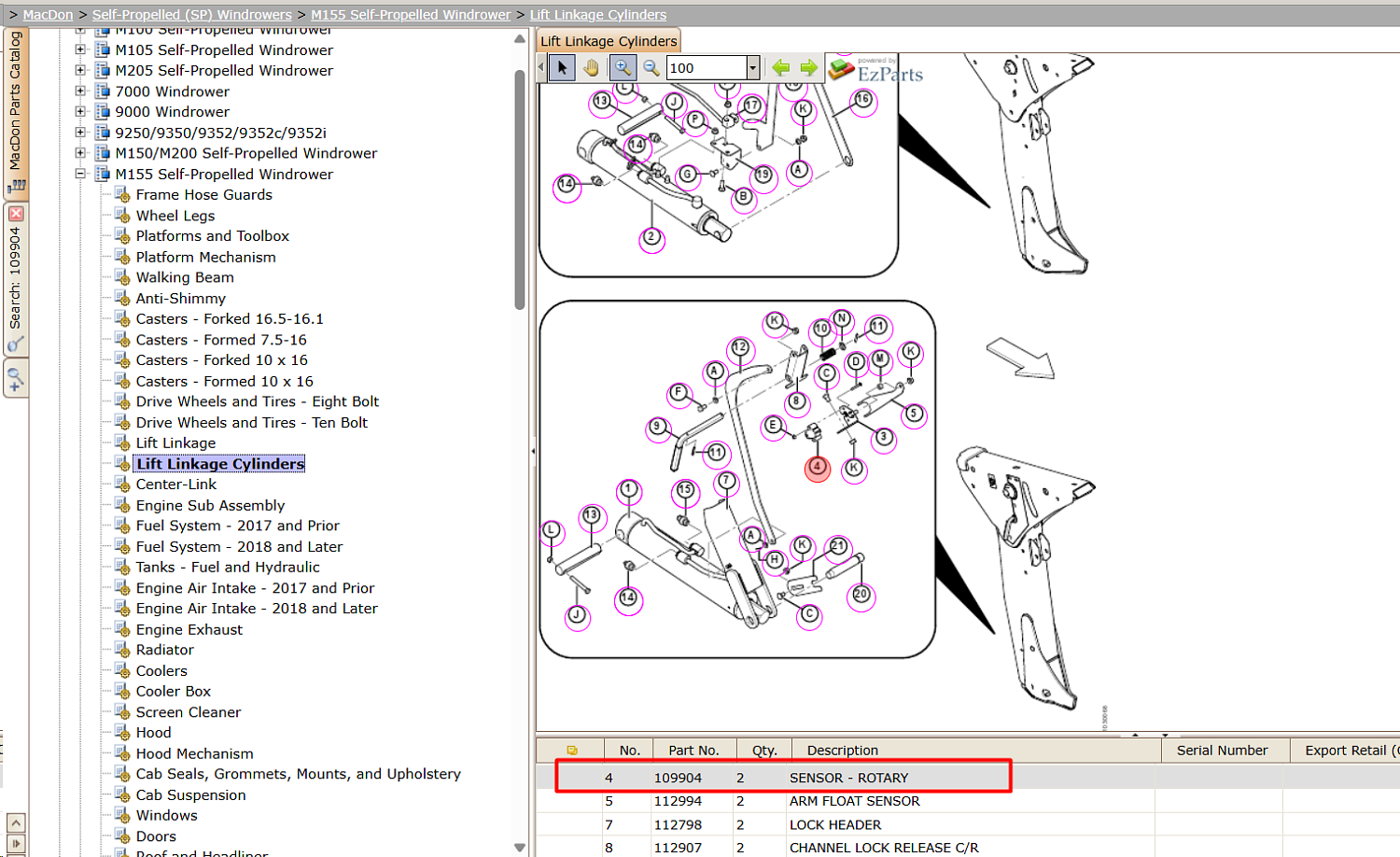
Task: Open Platform Mechanism in the tree
Action: click(206, 257)
